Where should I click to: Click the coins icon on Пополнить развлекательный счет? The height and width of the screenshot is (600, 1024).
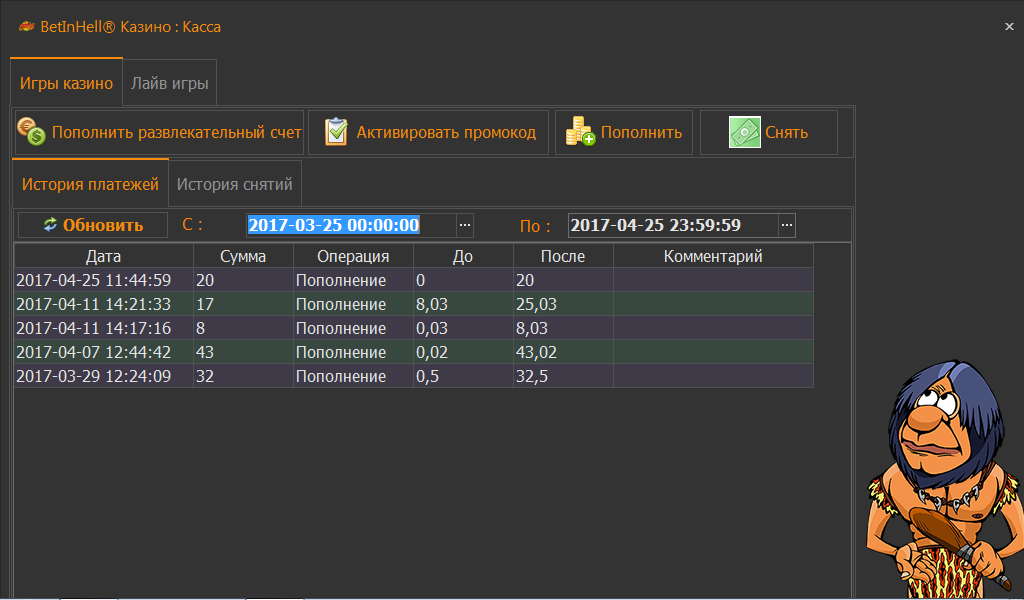pyautogui.click(x=33, y=132)
